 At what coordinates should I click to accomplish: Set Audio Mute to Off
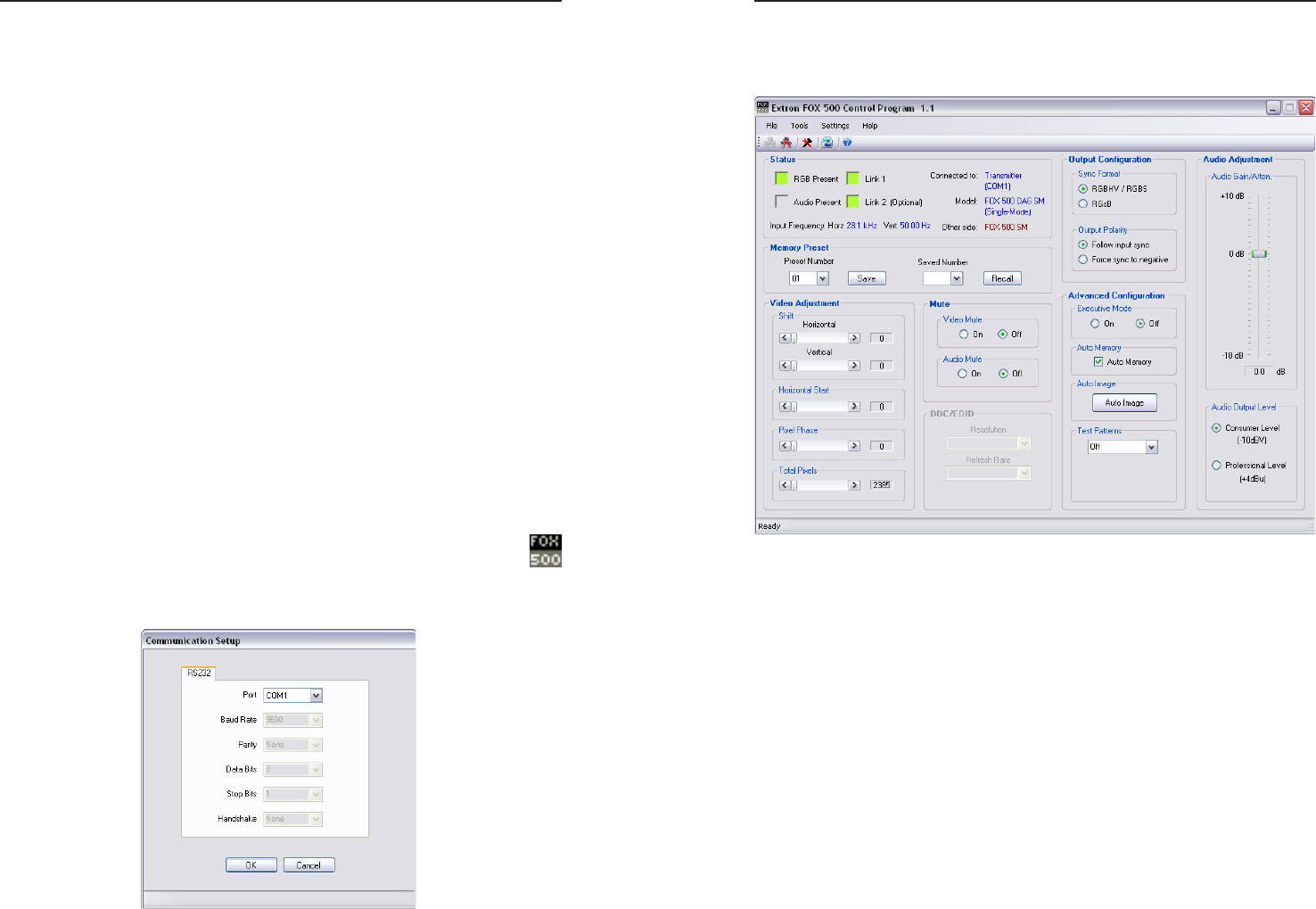1003,374
